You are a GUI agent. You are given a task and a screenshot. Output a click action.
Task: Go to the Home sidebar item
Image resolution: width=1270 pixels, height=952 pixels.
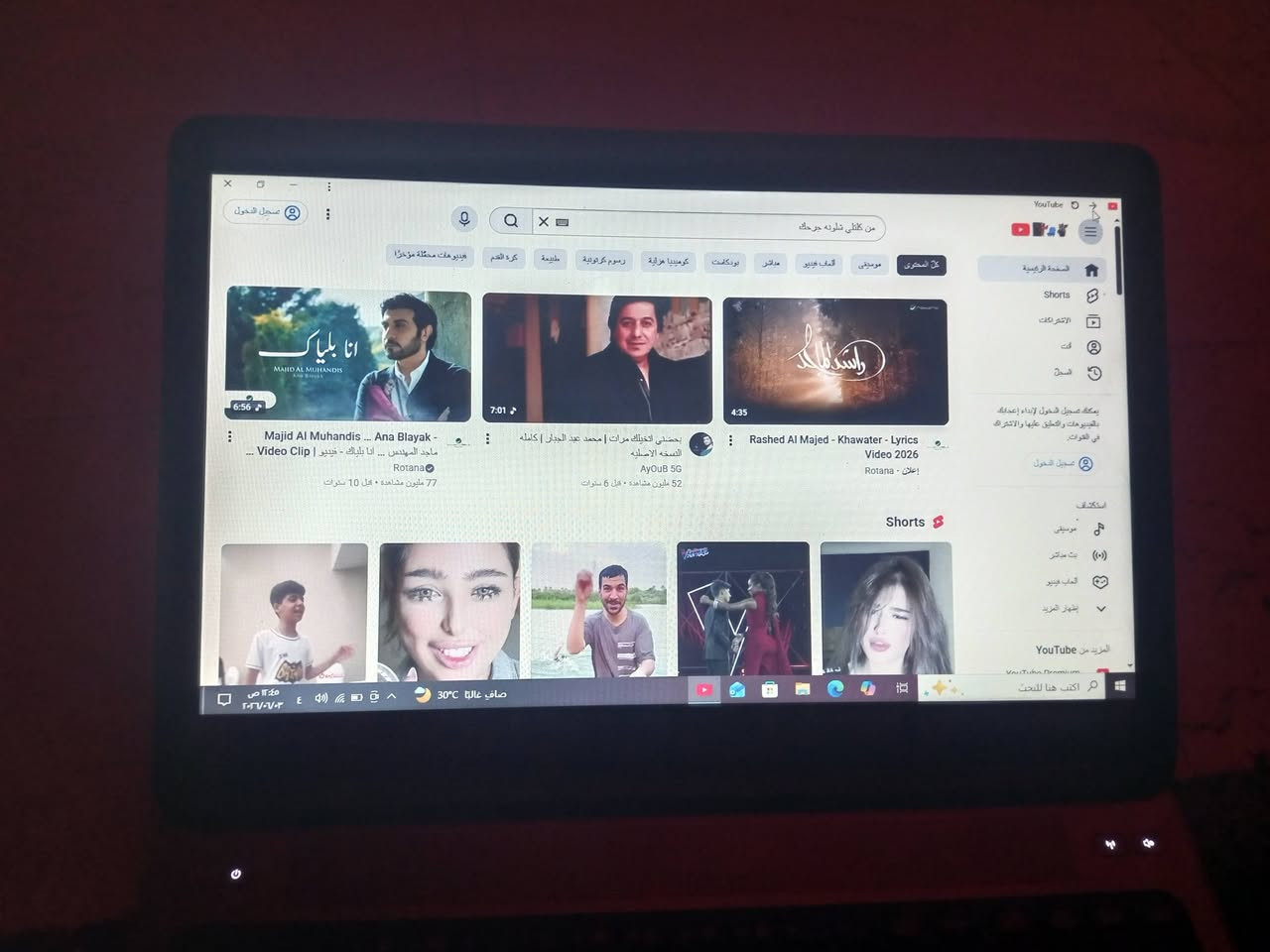(x=1043, y=269)
